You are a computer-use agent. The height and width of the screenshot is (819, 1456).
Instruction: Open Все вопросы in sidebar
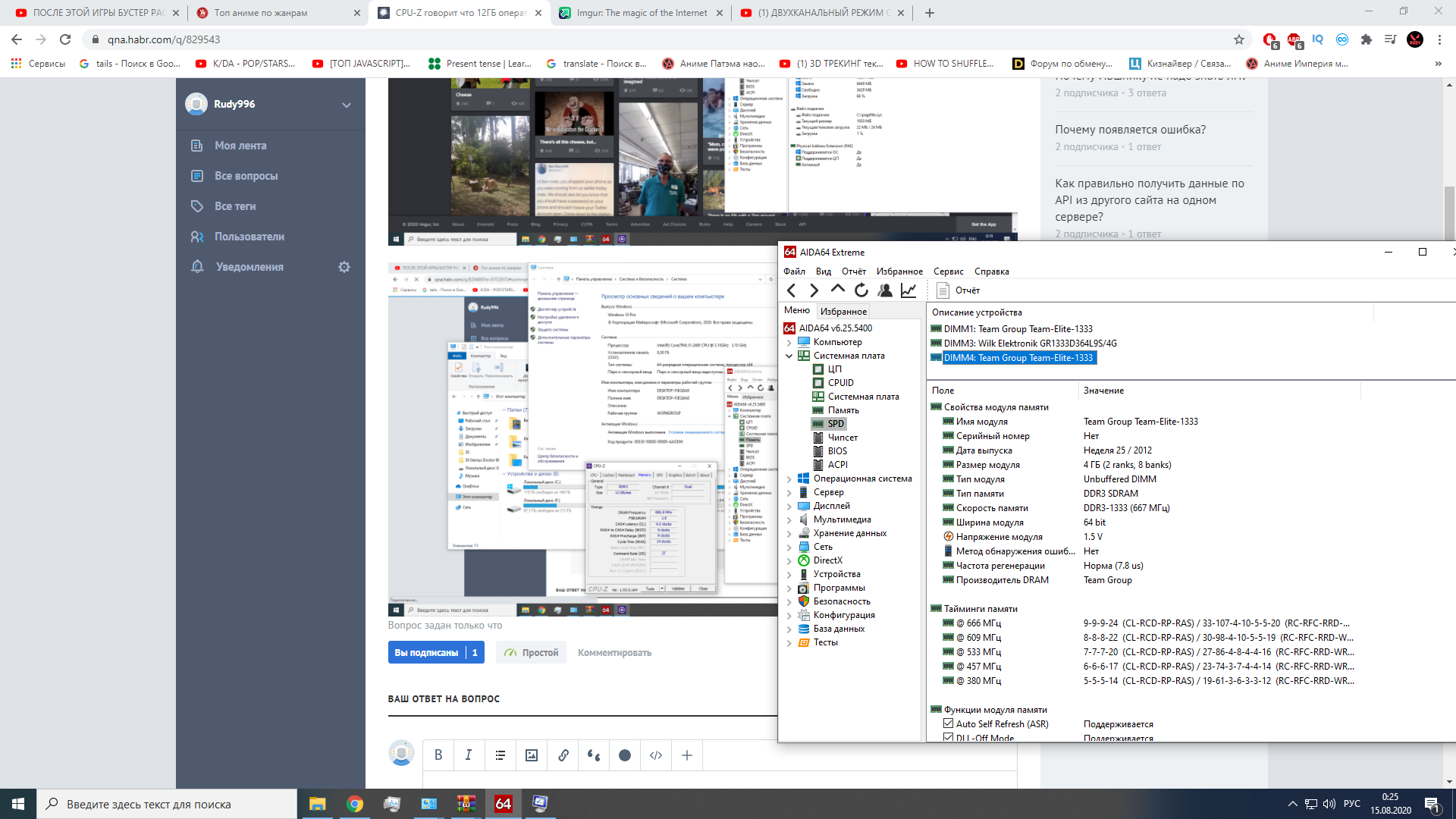pyautogui.click(x=246, y=176)
